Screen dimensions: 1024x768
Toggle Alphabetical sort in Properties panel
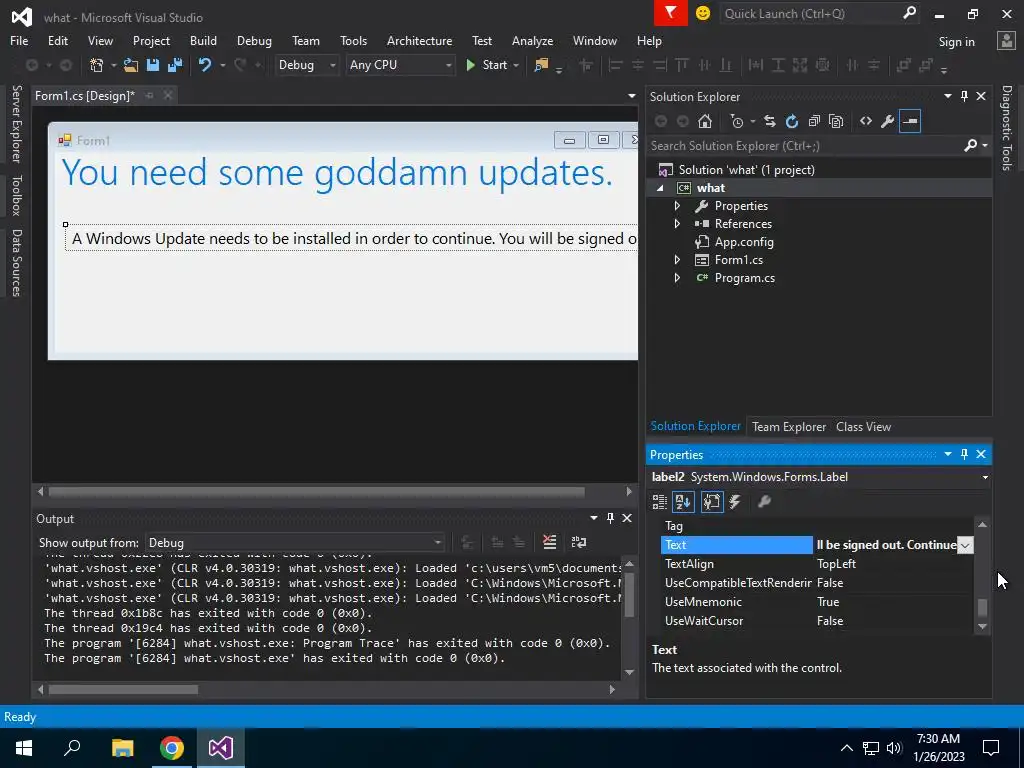[683, 502]
